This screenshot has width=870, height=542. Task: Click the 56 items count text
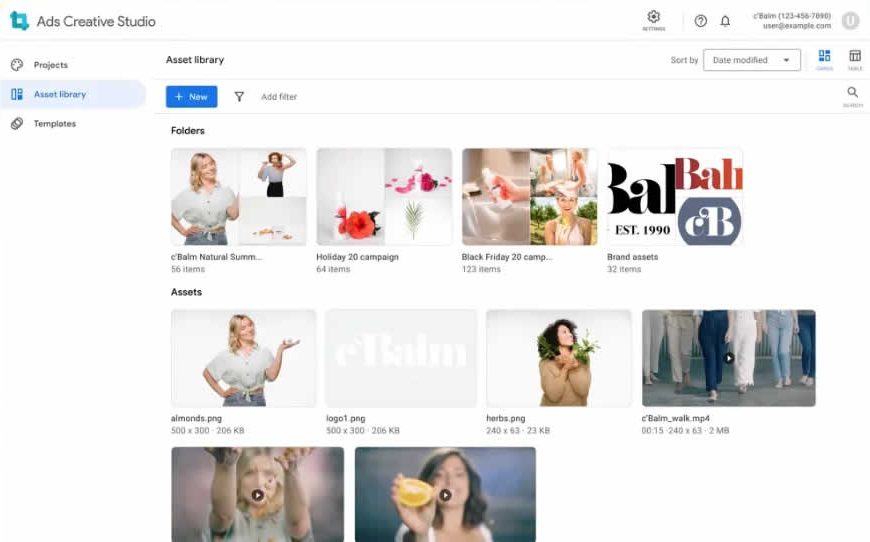pyautogui.click(x=188, y=269)
